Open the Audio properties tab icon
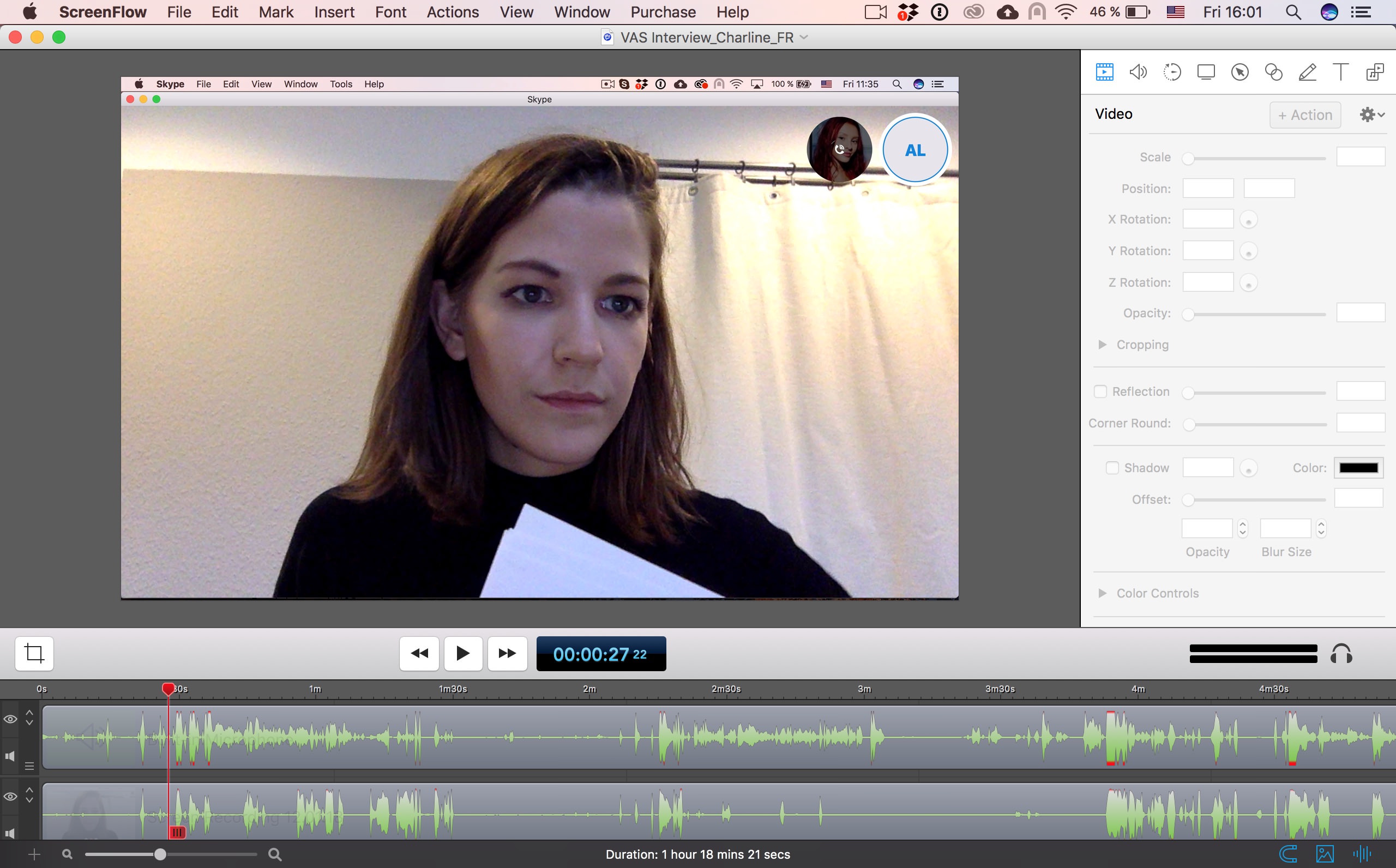Image resolution: width=1396 pixels, height=868 pixels. (1138, 73)
